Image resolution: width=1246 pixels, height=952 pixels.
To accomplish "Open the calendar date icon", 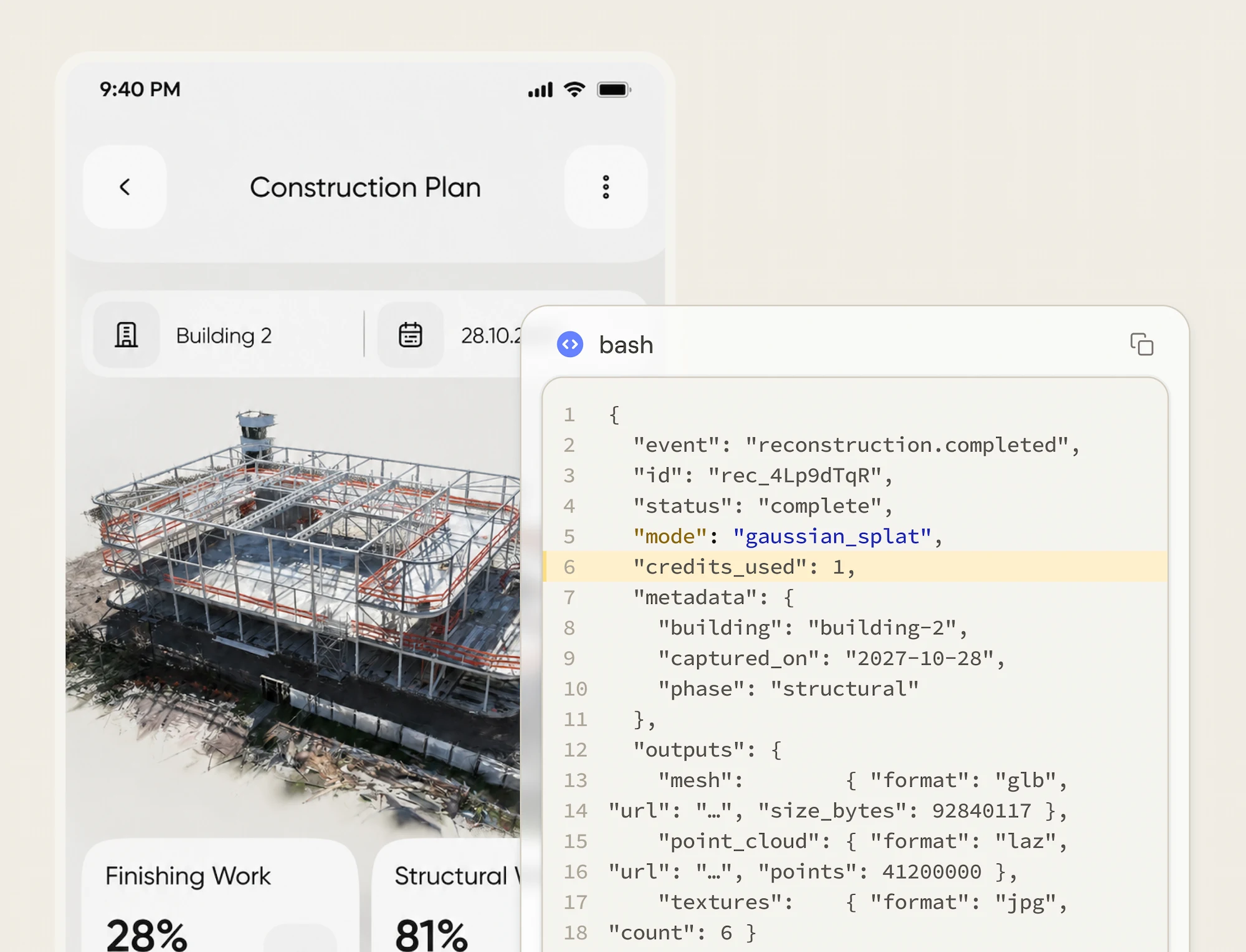I will coord(411,335).
